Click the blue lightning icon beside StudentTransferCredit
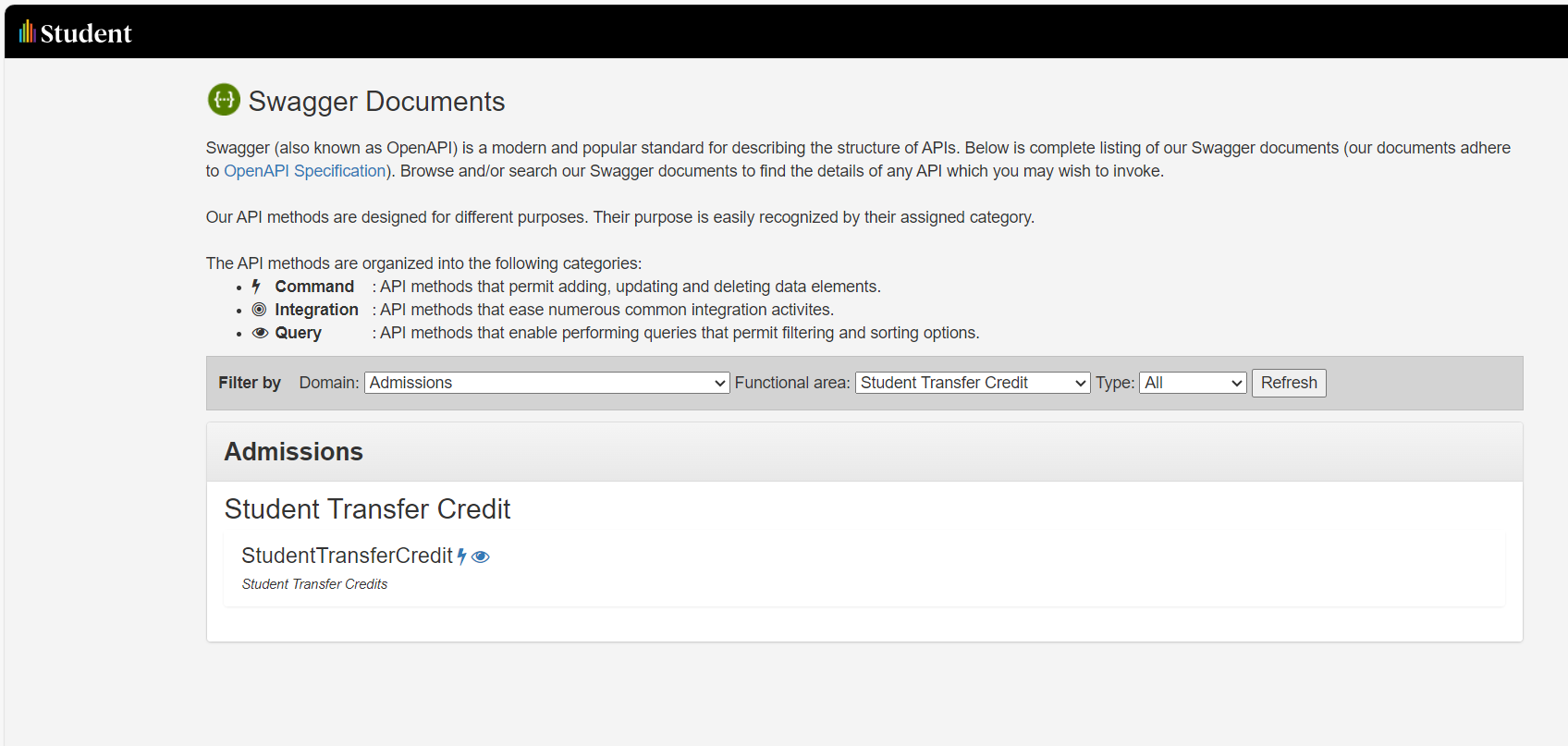The width and height of the screenshot is (1568, 746). (461, 556)
